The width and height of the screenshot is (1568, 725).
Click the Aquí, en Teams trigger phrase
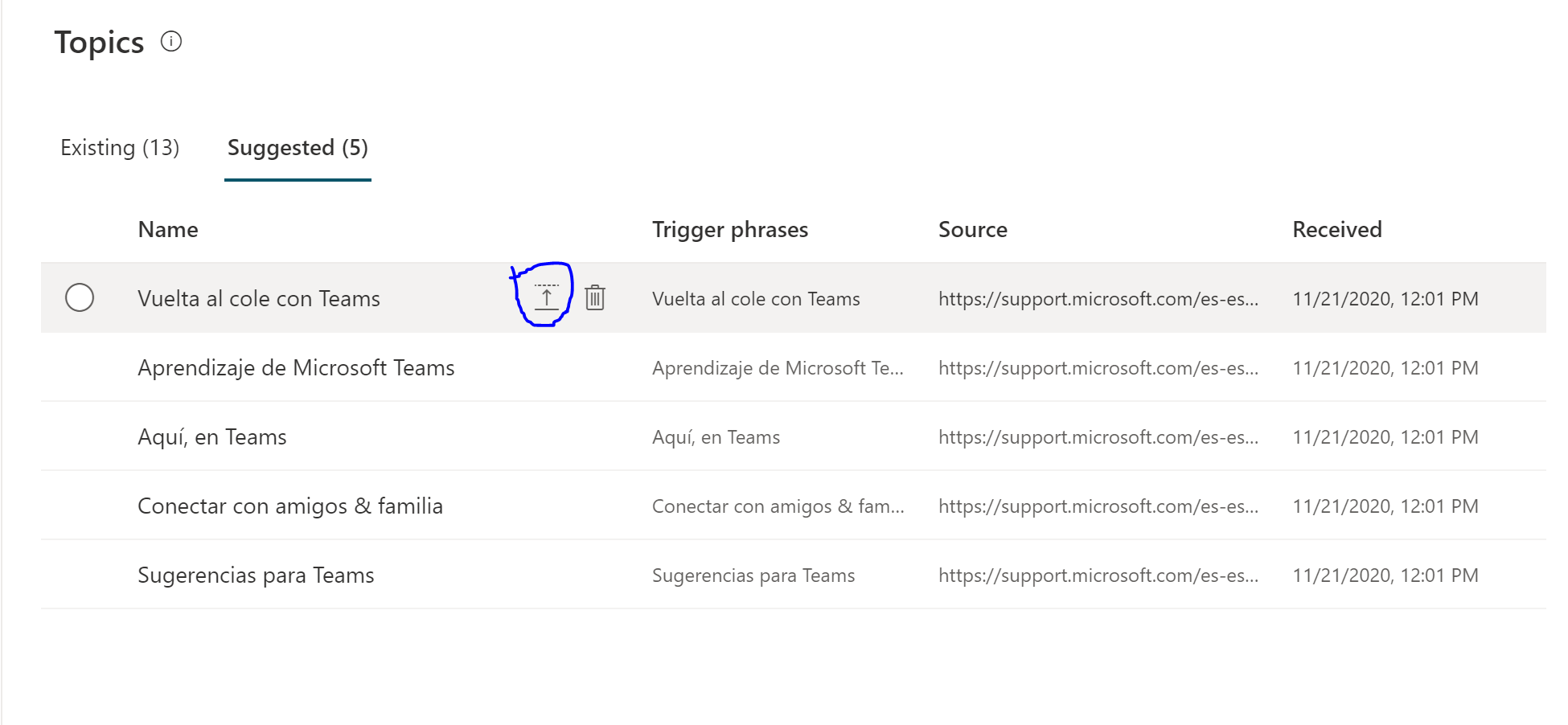(x=716, y=437)
